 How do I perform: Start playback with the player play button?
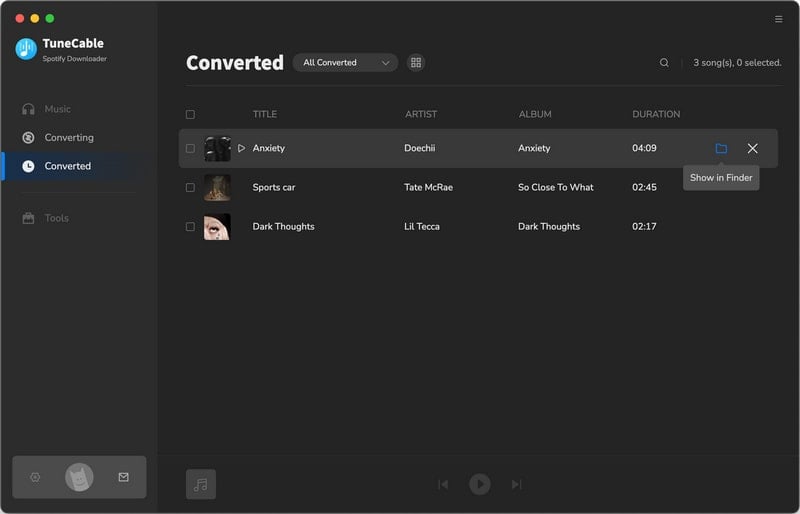pyautogui.click(x=480, y=484)
